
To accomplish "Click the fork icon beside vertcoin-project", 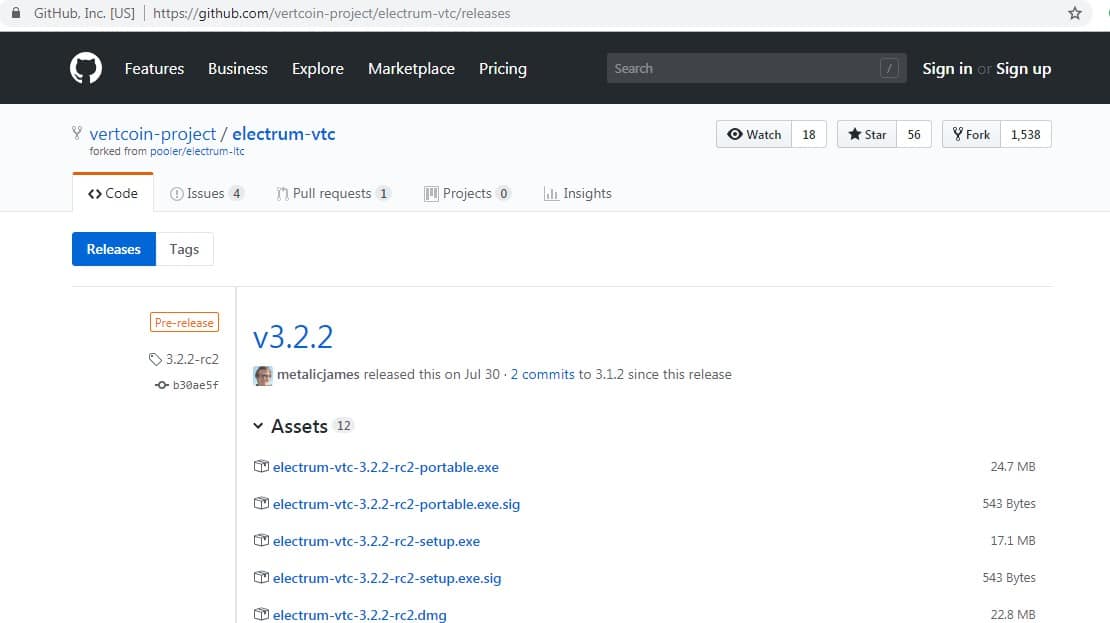I will pyautogui.click(x=77, y=132).
